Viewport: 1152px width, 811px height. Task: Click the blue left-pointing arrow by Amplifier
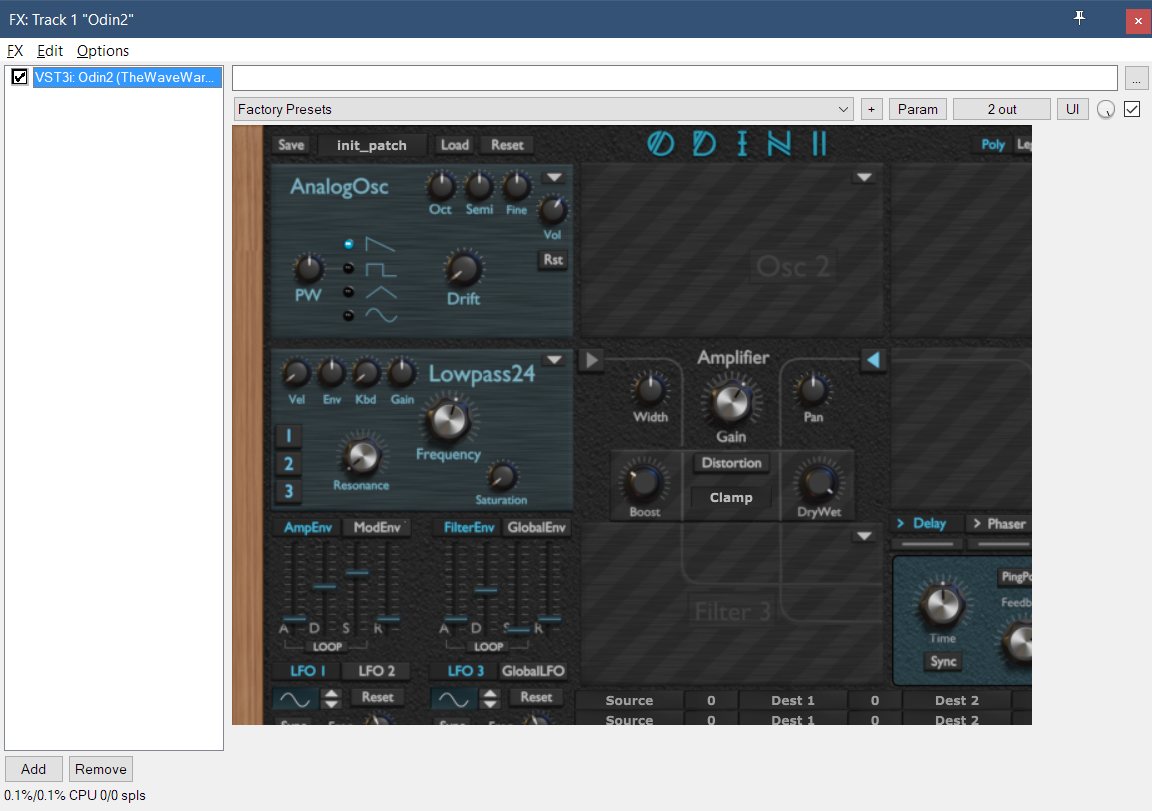point(873,360)
